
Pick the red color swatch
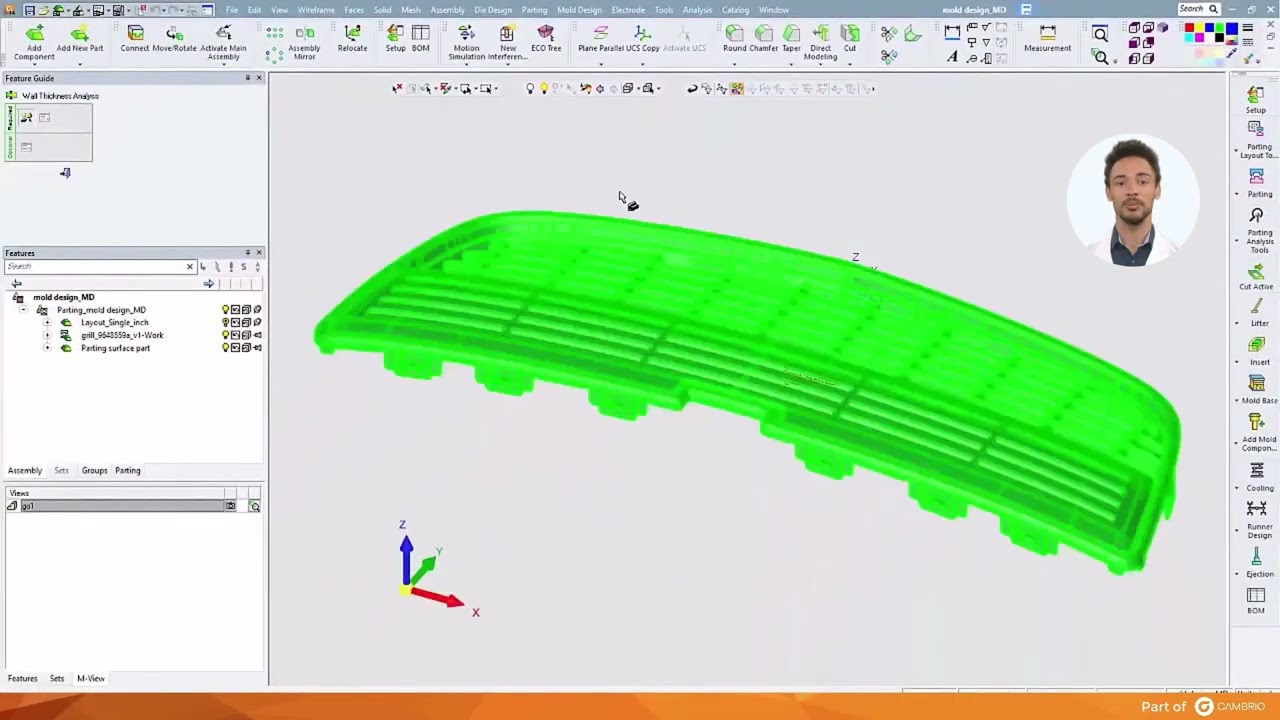click(x=1189, y=28)
